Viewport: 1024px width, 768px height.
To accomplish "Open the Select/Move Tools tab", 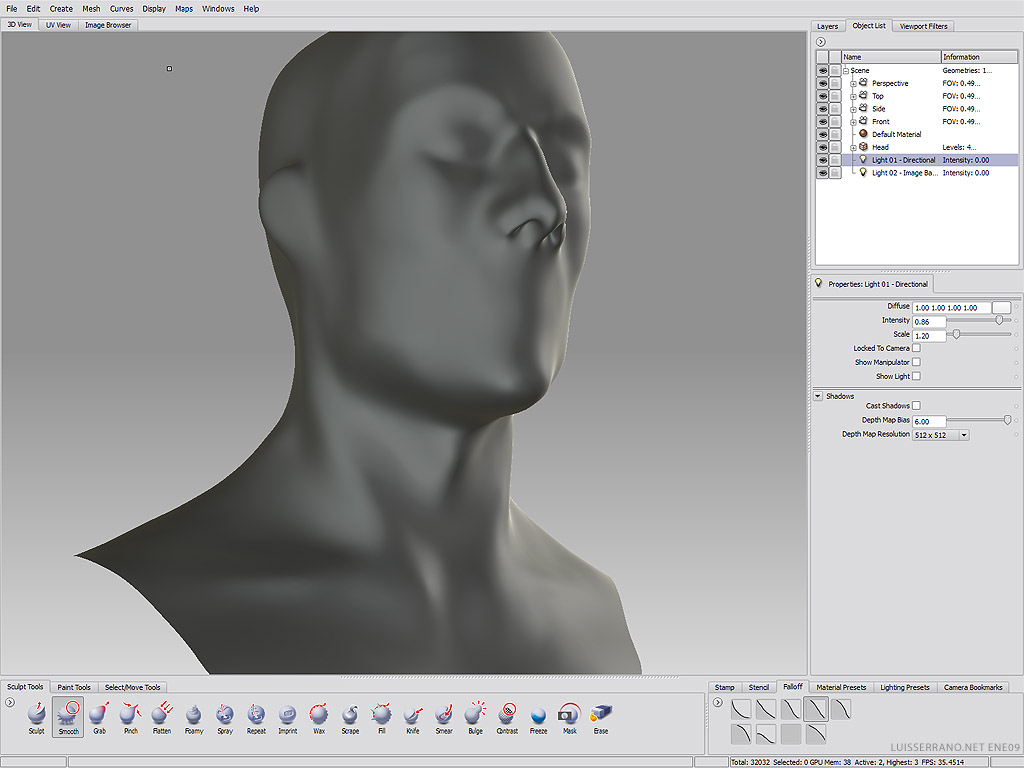I will coord(133,687).
